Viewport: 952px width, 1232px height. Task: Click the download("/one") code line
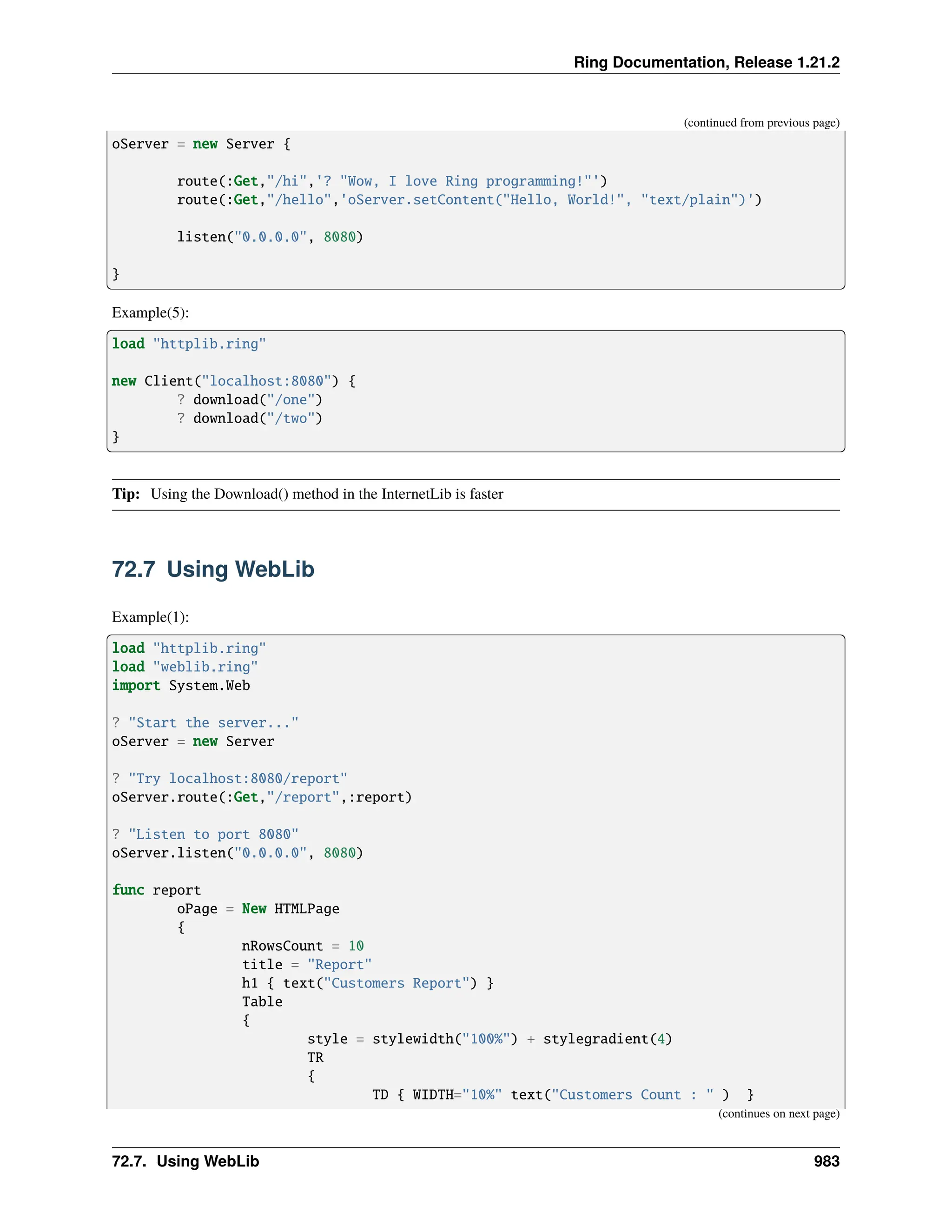click(249, 399)
